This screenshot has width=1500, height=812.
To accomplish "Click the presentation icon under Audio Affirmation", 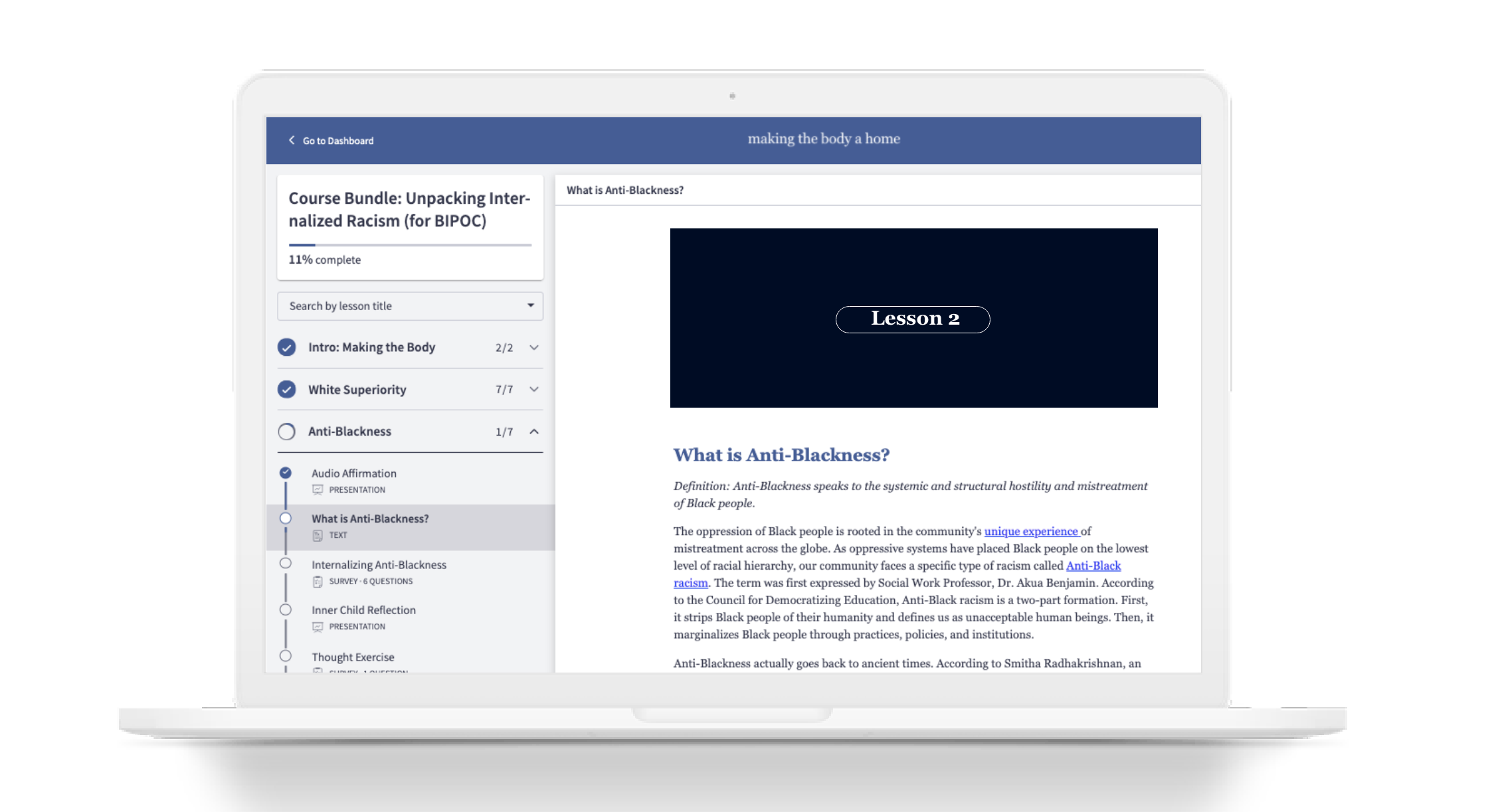I will tap(318, 490).
